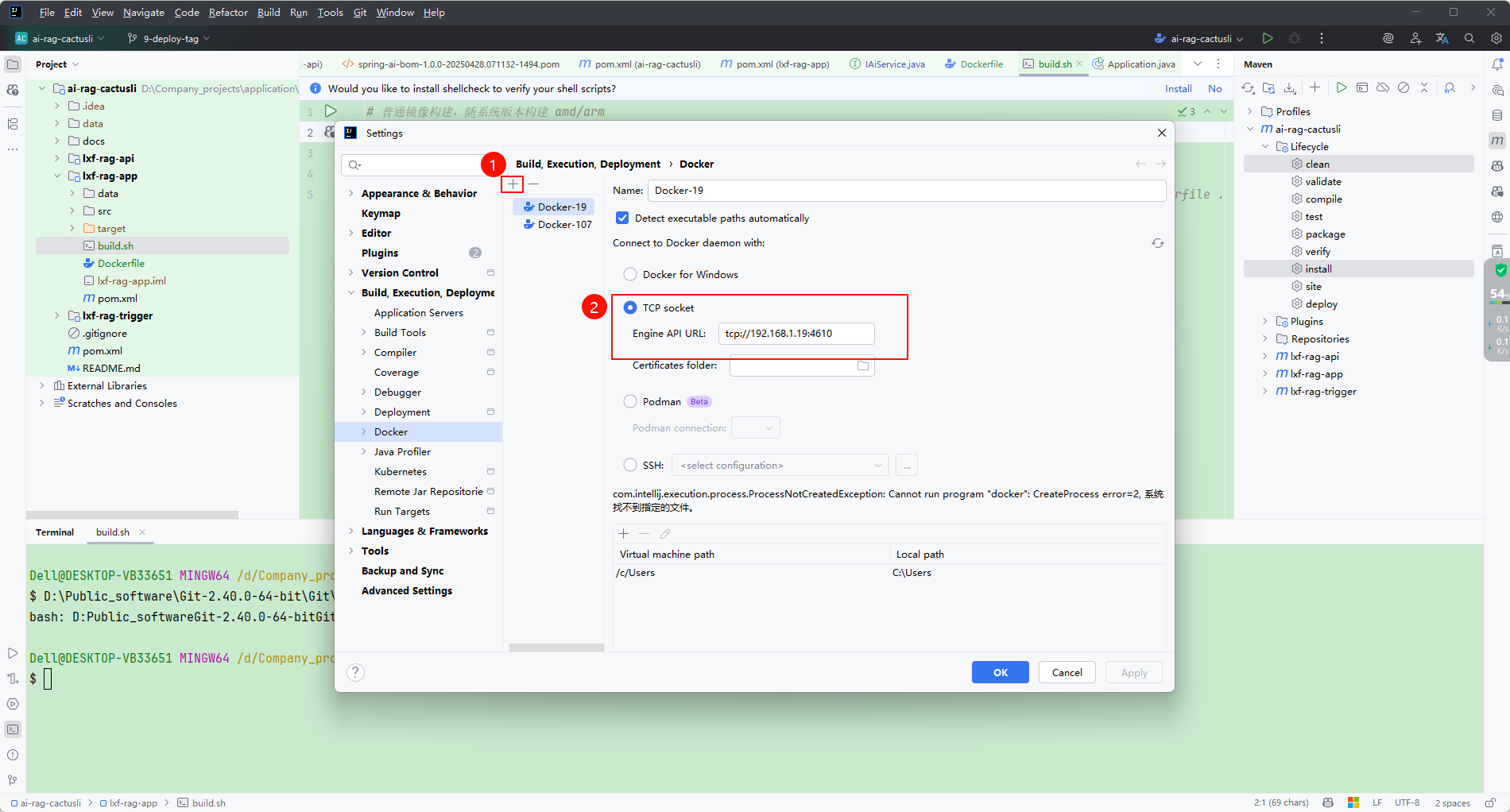Click horizontal scrollbar under Docker configurations list
1510x812 pixels.
[556, 648]
